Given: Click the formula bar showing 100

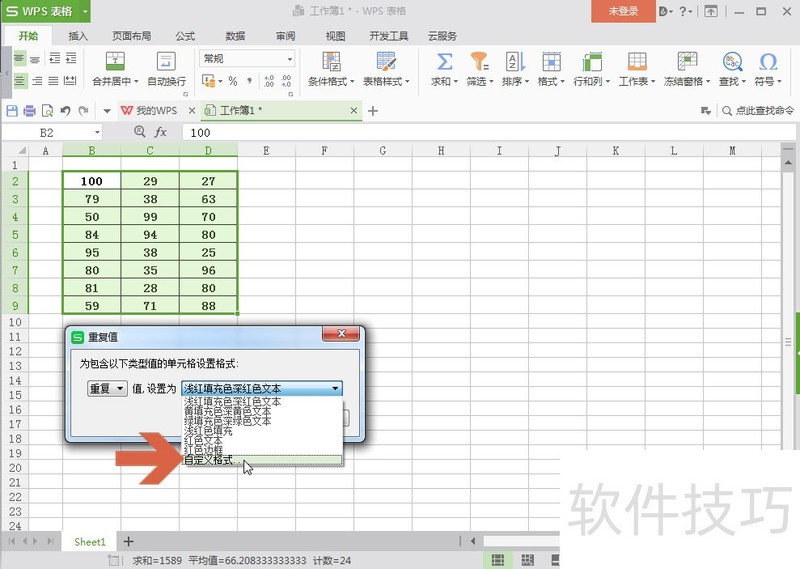Looking at the screenshot, I should pos(489,133).
